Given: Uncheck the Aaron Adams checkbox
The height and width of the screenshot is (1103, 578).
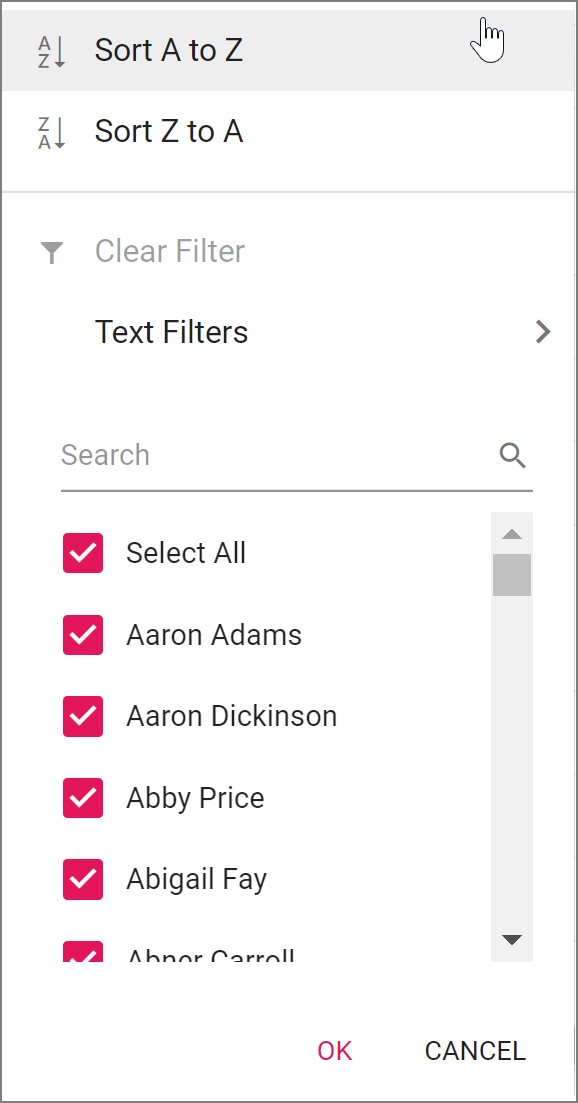Looking at the screenshot, I should pos(83,635).
